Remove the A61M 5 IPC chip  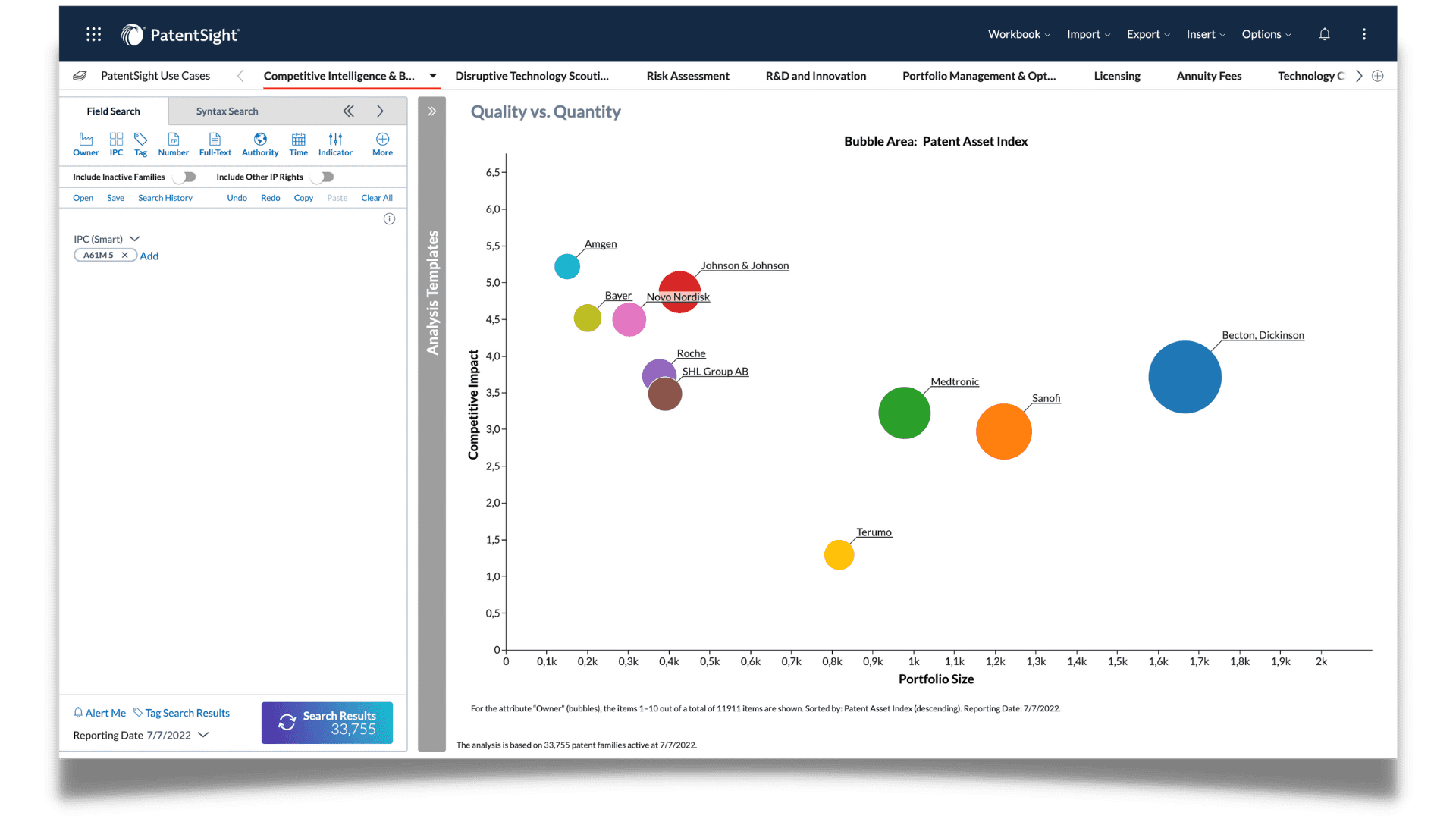click(124, 256)
